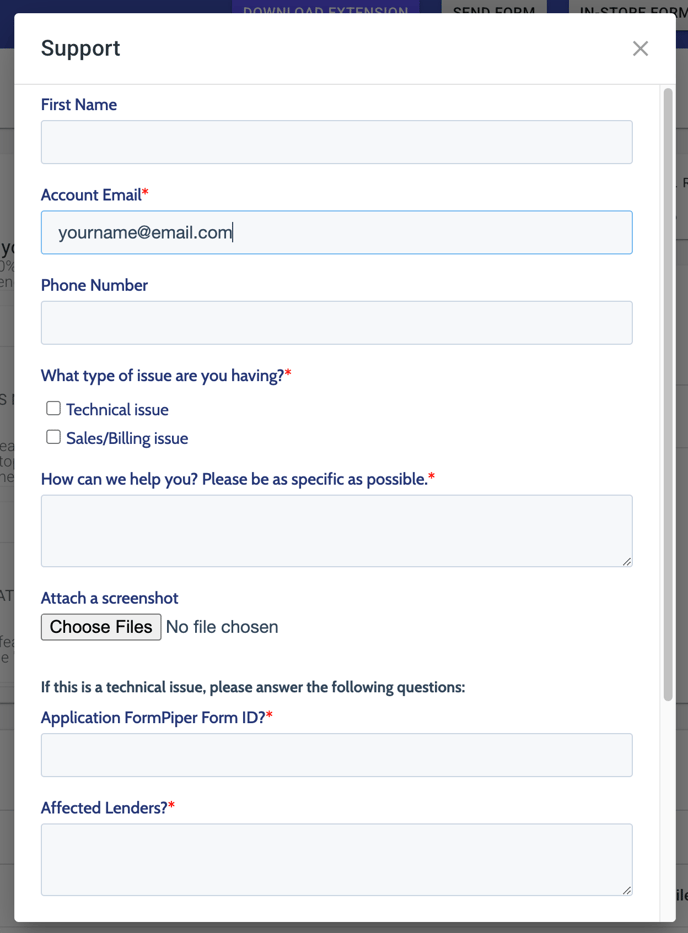Click the 'How can we help you' textarea
Screen dimensions: 688x933
[336, 528]
